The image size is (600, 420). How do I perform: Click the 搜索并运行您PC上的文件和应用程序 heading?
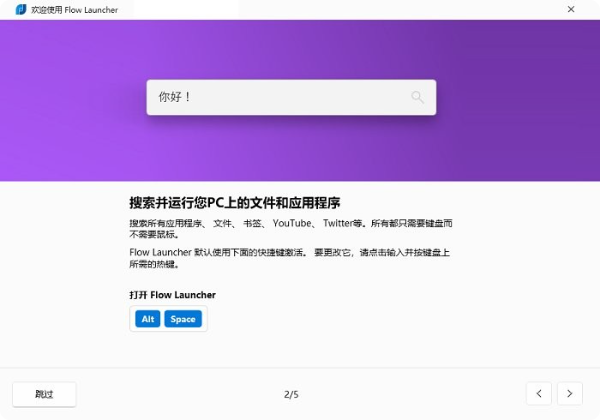[235, 203]
